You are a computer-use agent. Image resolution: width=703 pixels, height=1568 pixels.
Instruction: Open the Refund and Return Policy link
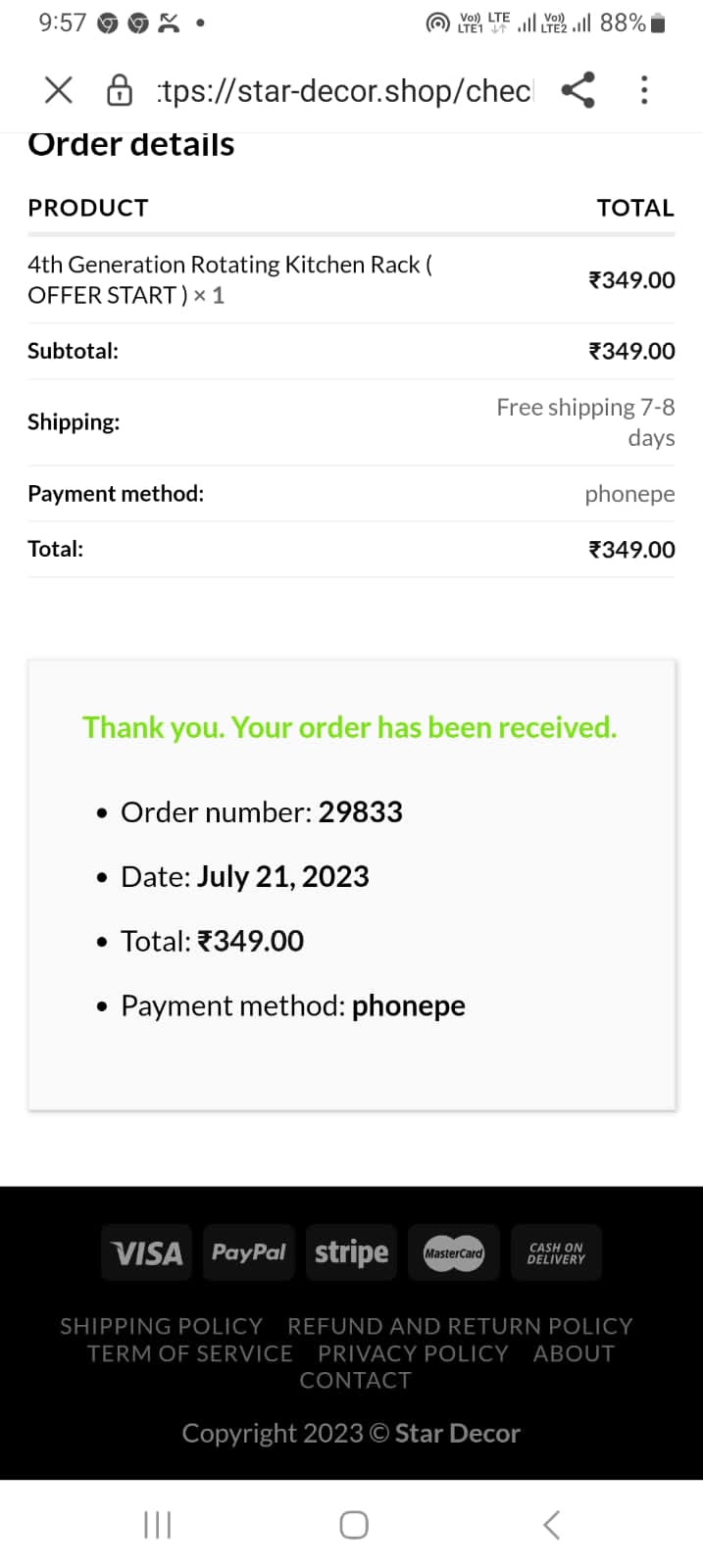pyautogui.click(x=460, y=1326)
